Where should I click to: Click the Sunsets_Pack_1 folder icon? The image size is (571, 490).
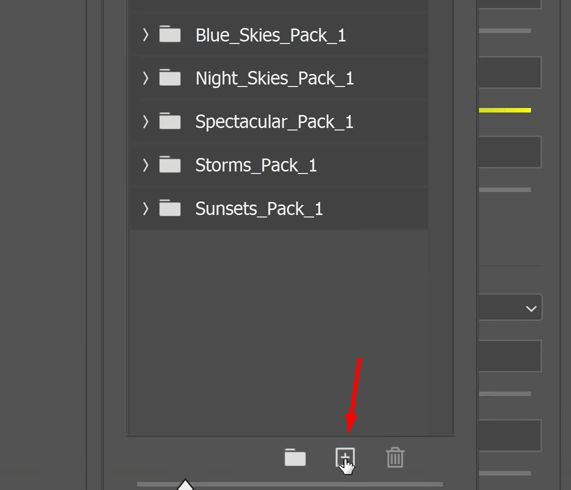click(x=170, y=208)
